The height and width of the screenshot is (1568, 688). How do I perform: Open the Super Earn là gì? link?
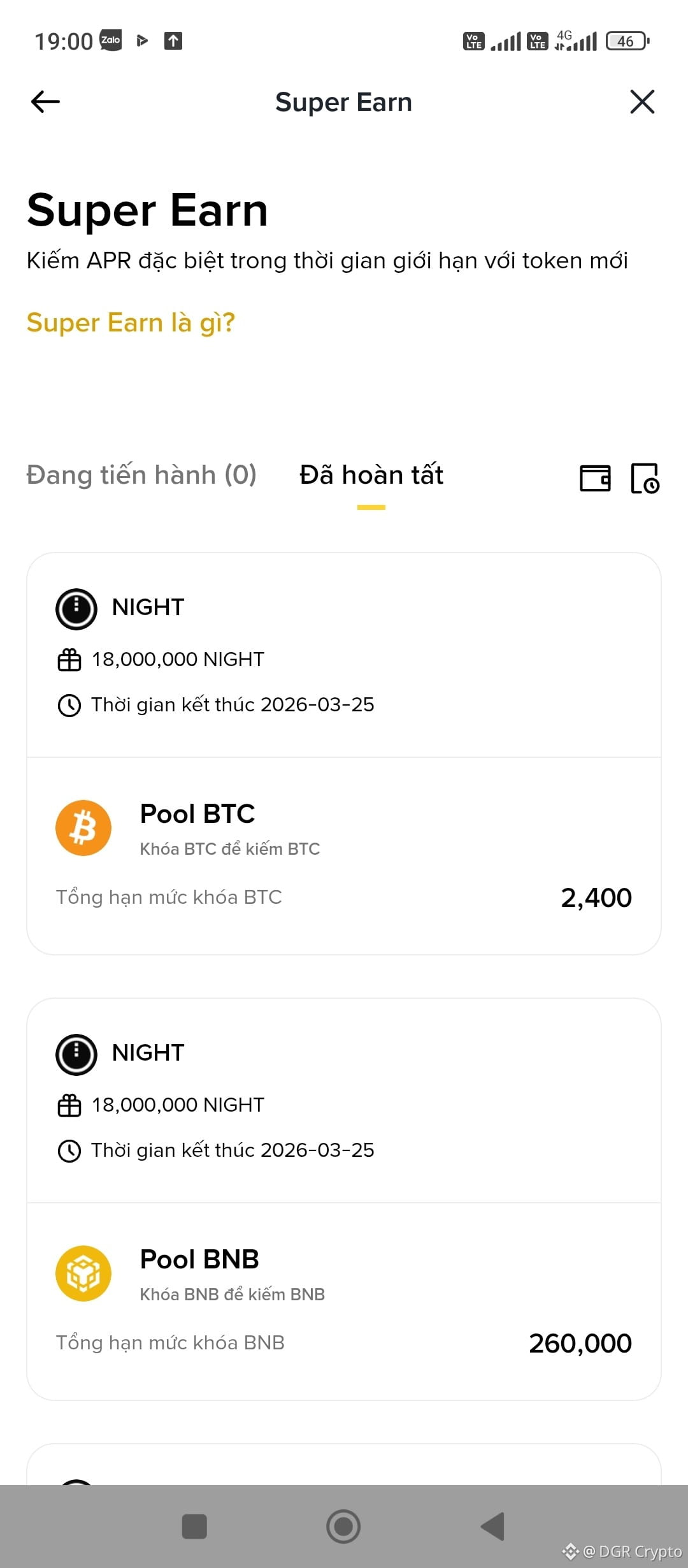point(131,323)
